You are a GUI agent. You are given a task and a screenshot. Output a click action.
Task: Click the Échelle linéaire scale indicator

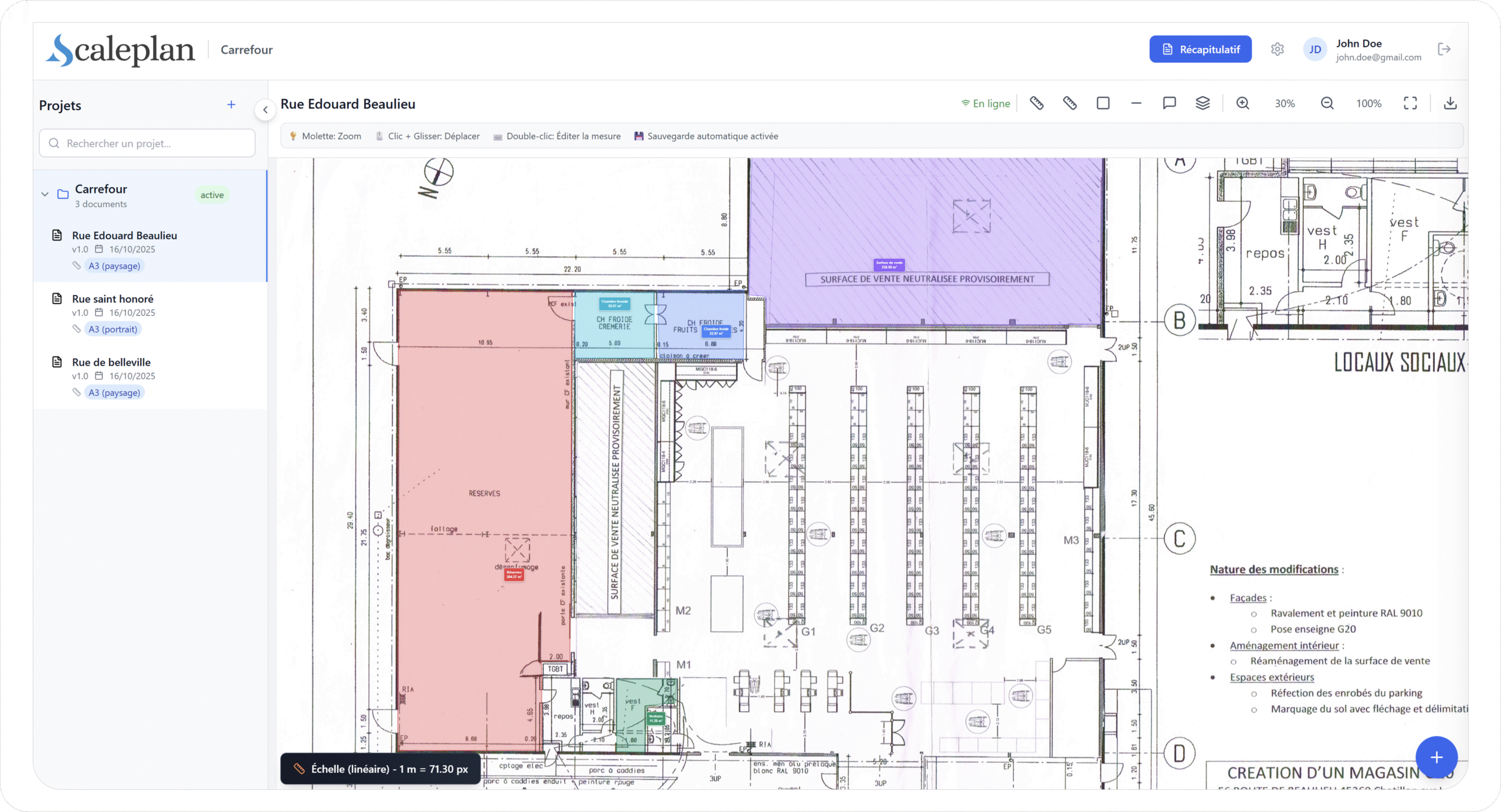[380, 769]
